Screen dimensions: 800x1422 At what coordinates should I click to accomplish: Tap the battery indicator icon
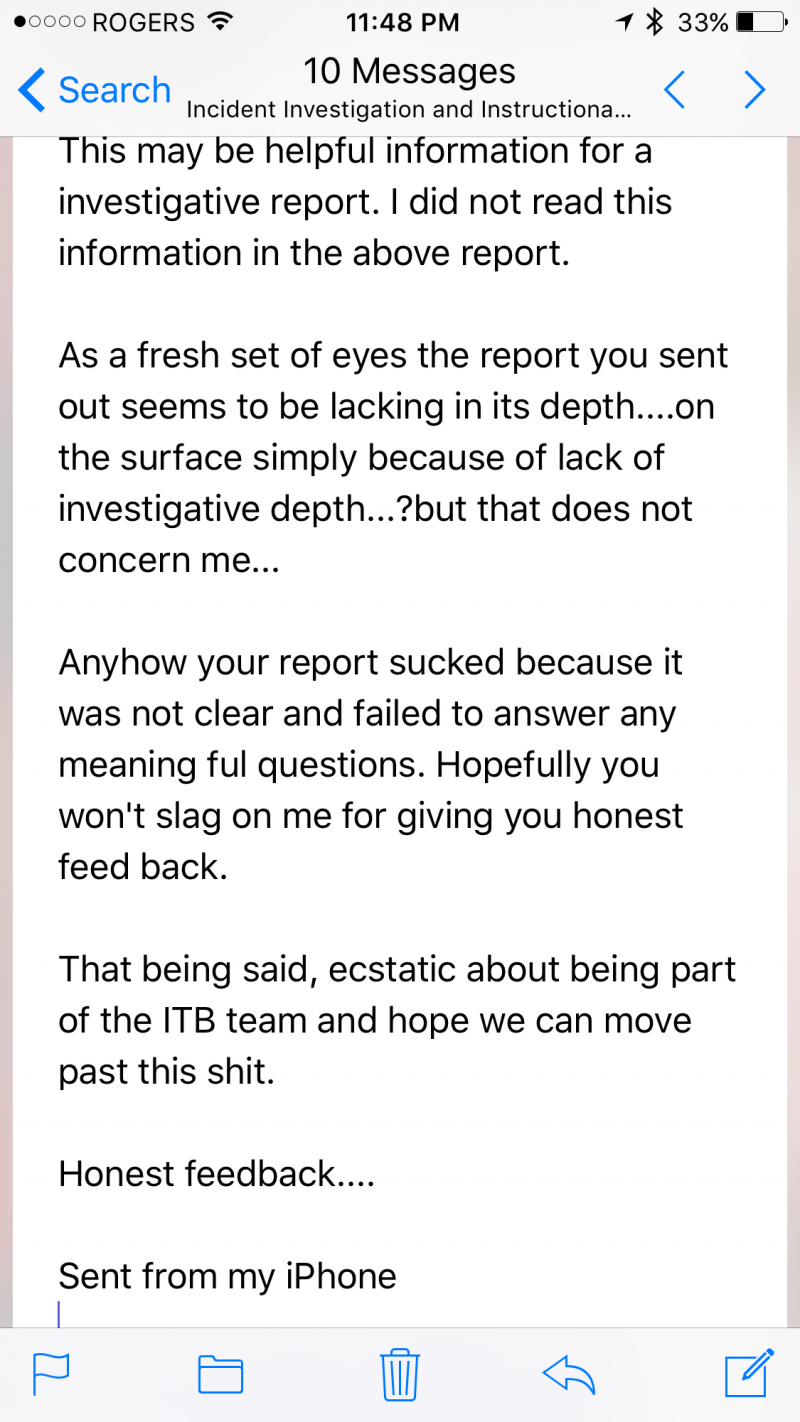(759, 22)
